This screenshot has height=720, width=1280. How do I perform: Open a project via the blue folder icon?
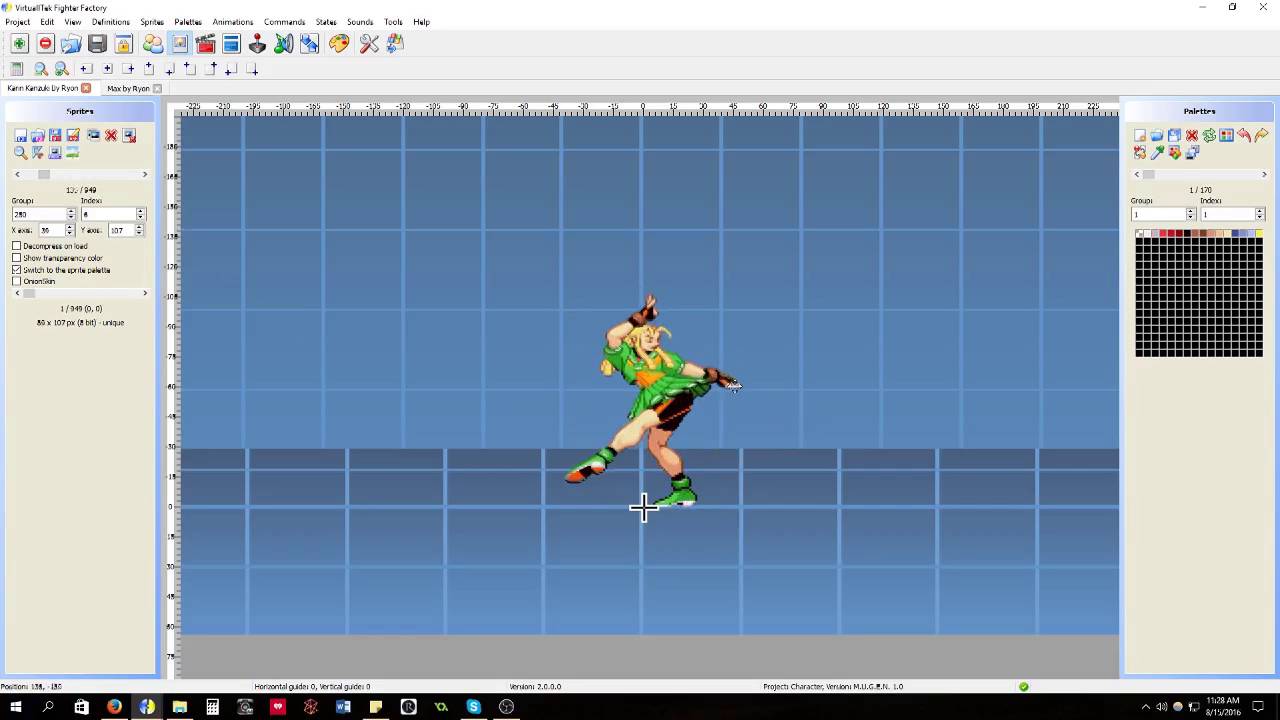71,43
